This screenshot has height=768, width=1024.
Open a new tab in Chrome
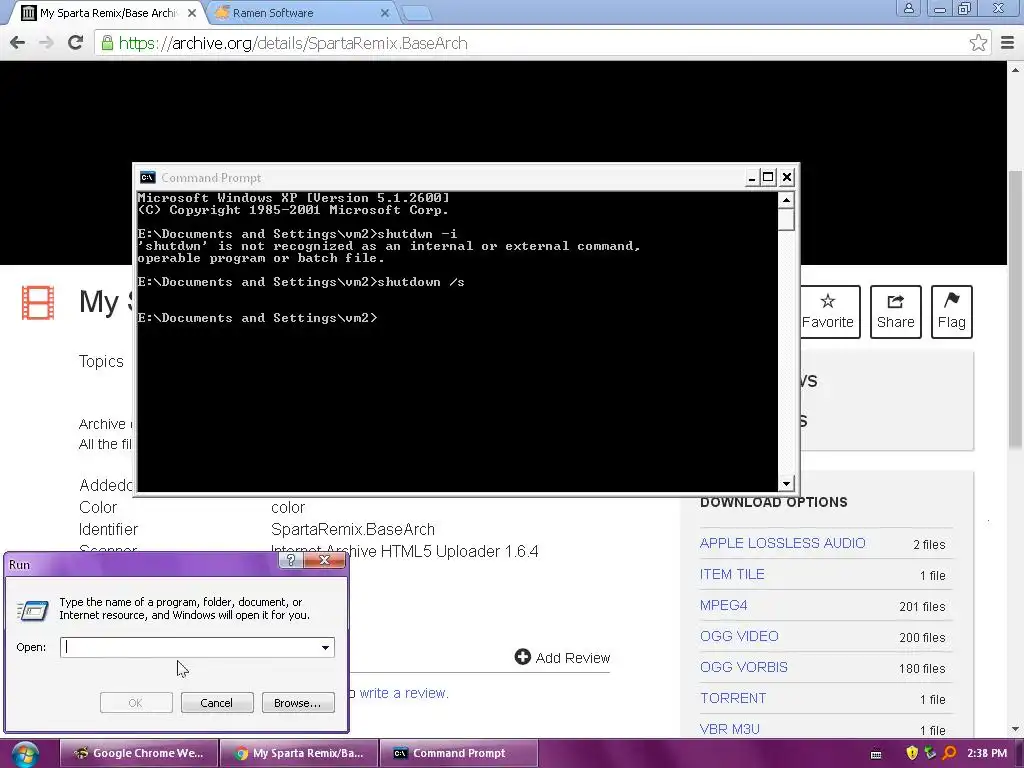click(416, 13)
